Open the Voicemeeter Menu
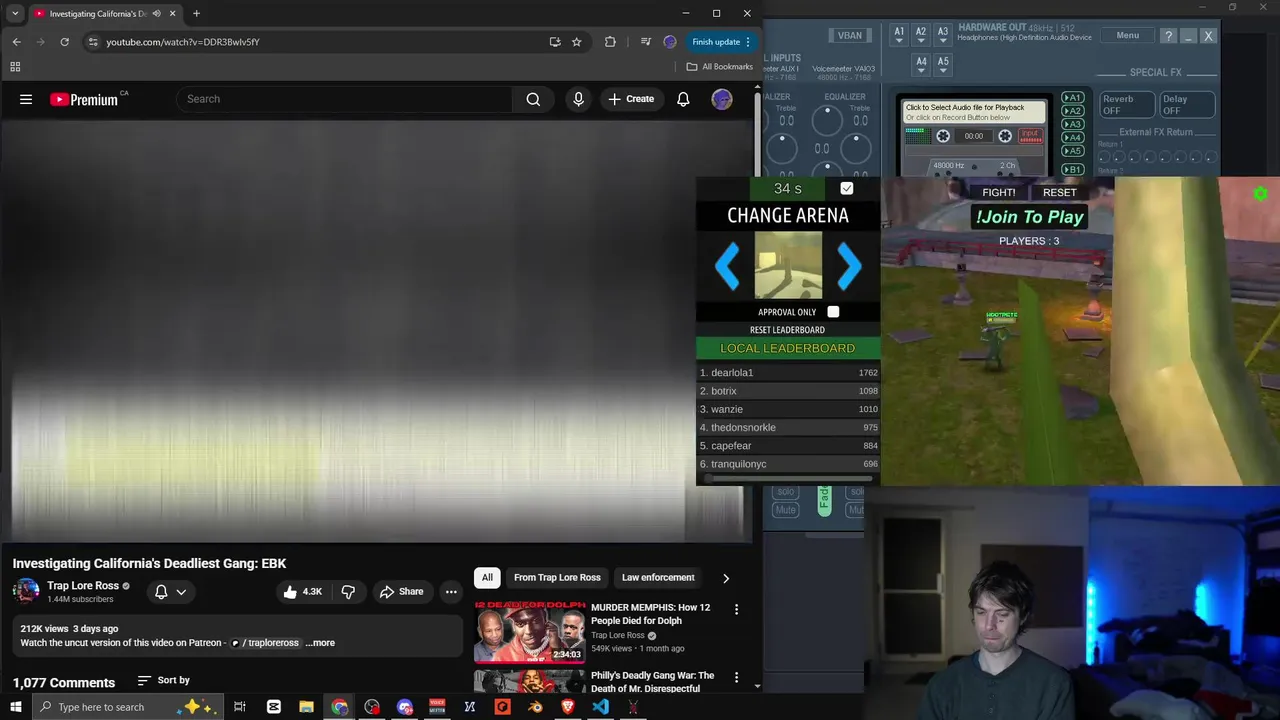 (1127, 35)
